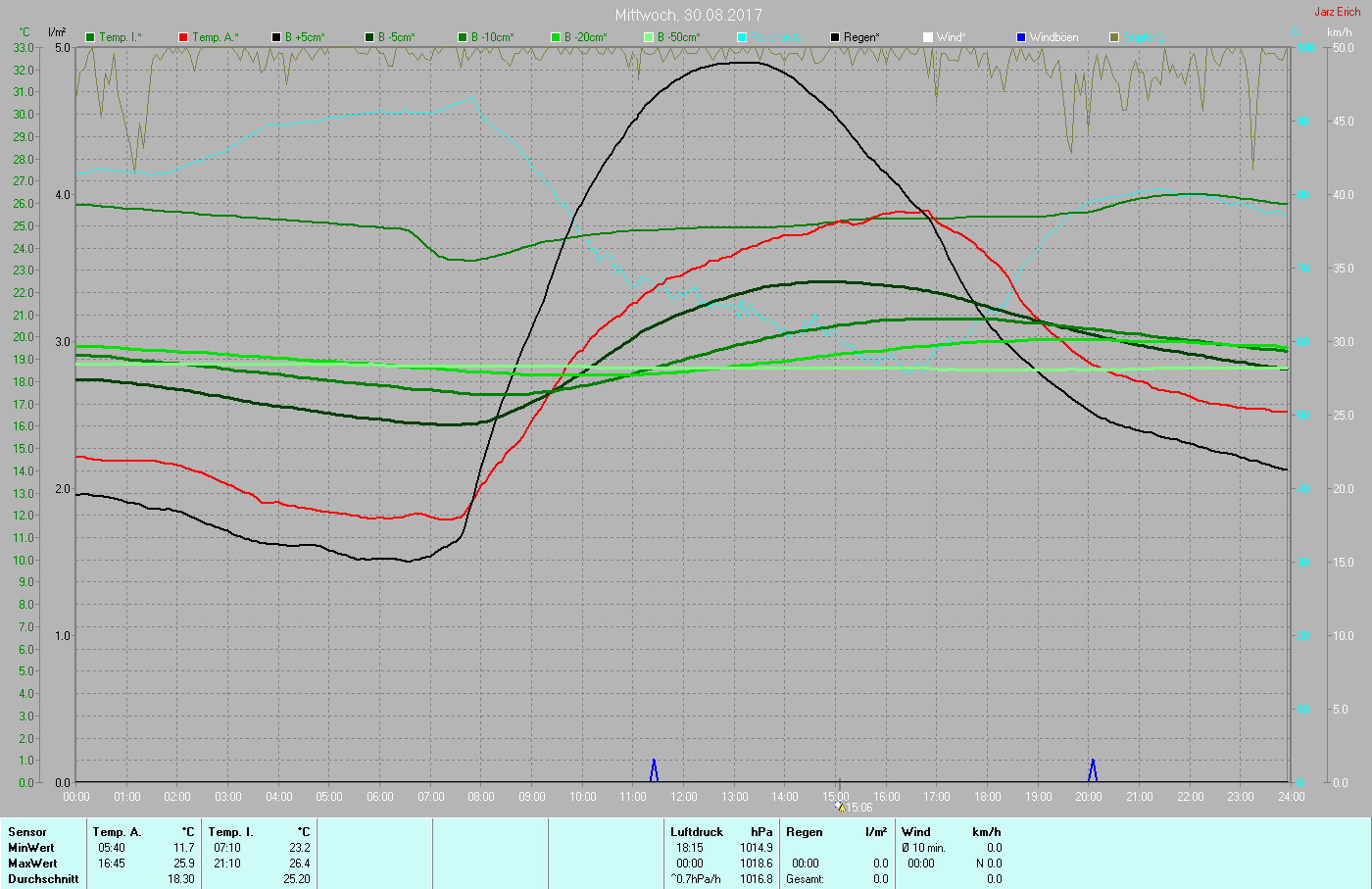
Task: Click the B -10cm legend color square
Action: pos(463,37)
